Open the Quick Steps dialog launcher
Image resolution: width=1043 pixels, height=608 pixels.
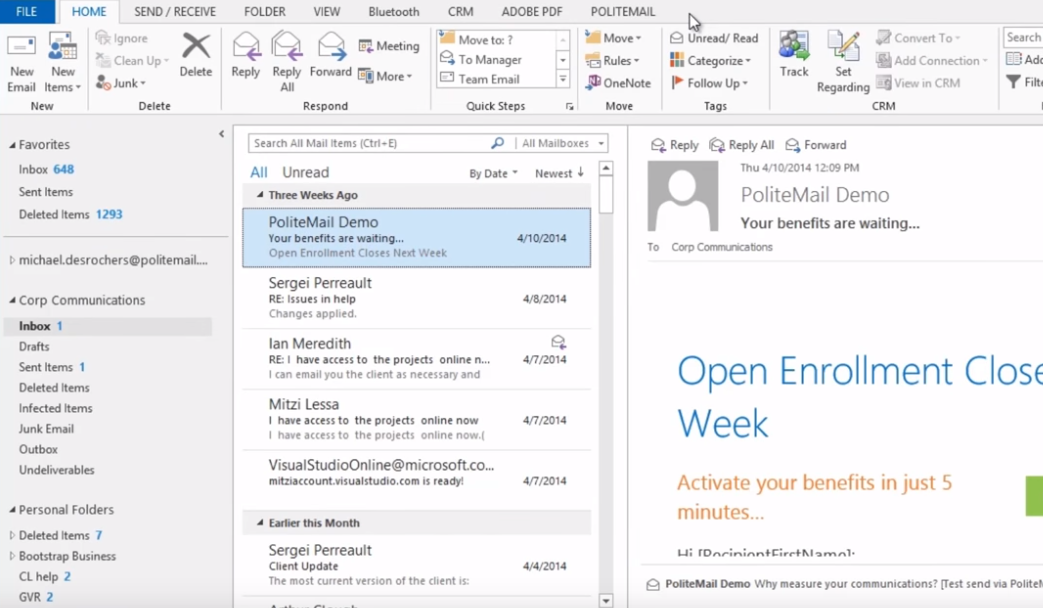pyautogui.click(x=570, y=103)
